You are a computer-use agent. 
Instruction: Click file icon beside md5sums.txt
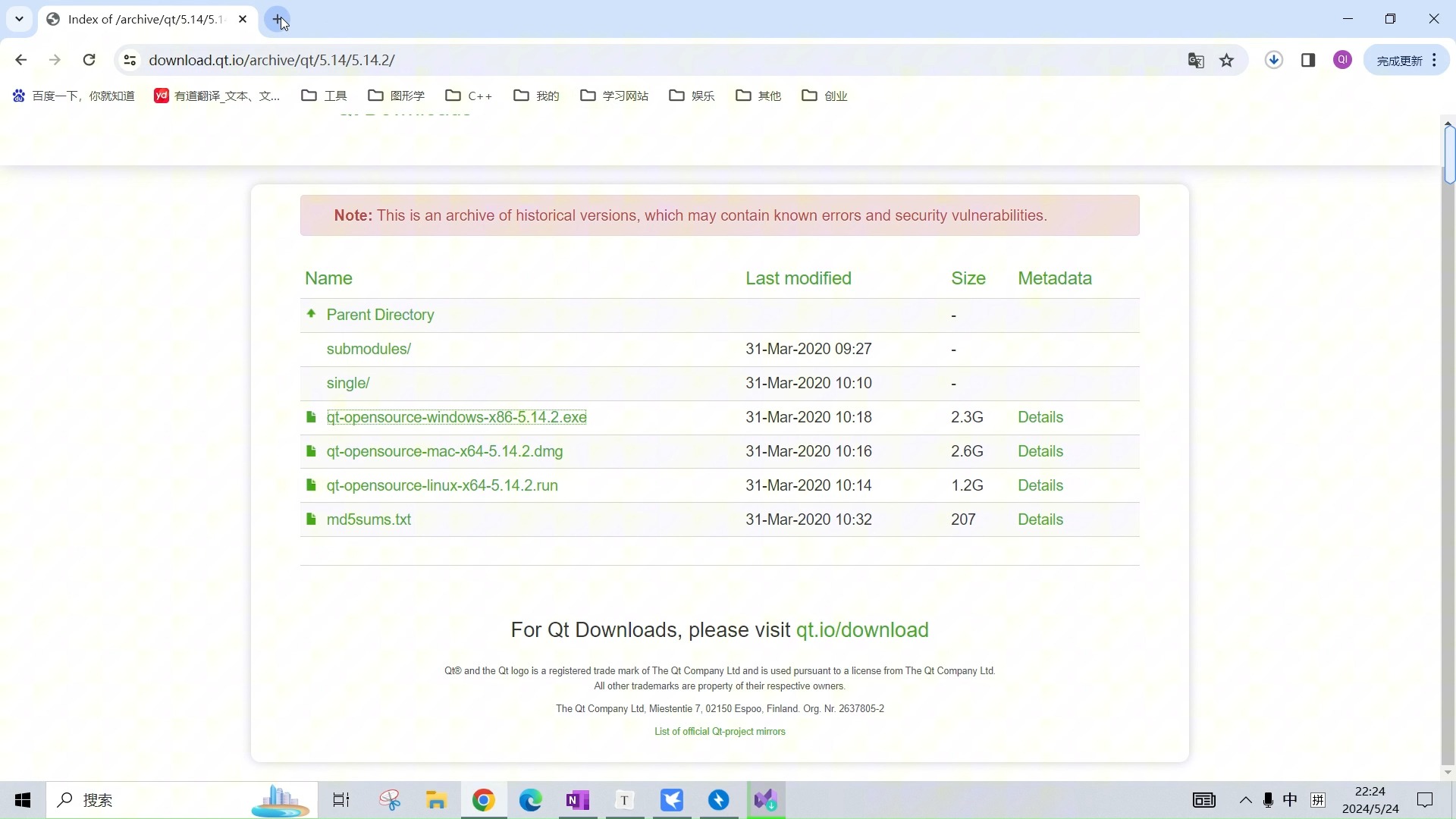(311, 519)
